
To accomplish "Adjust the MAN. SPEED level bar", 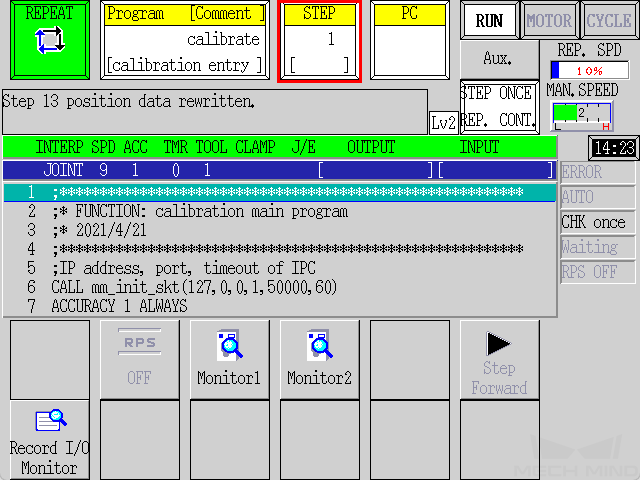I will 582,116.
